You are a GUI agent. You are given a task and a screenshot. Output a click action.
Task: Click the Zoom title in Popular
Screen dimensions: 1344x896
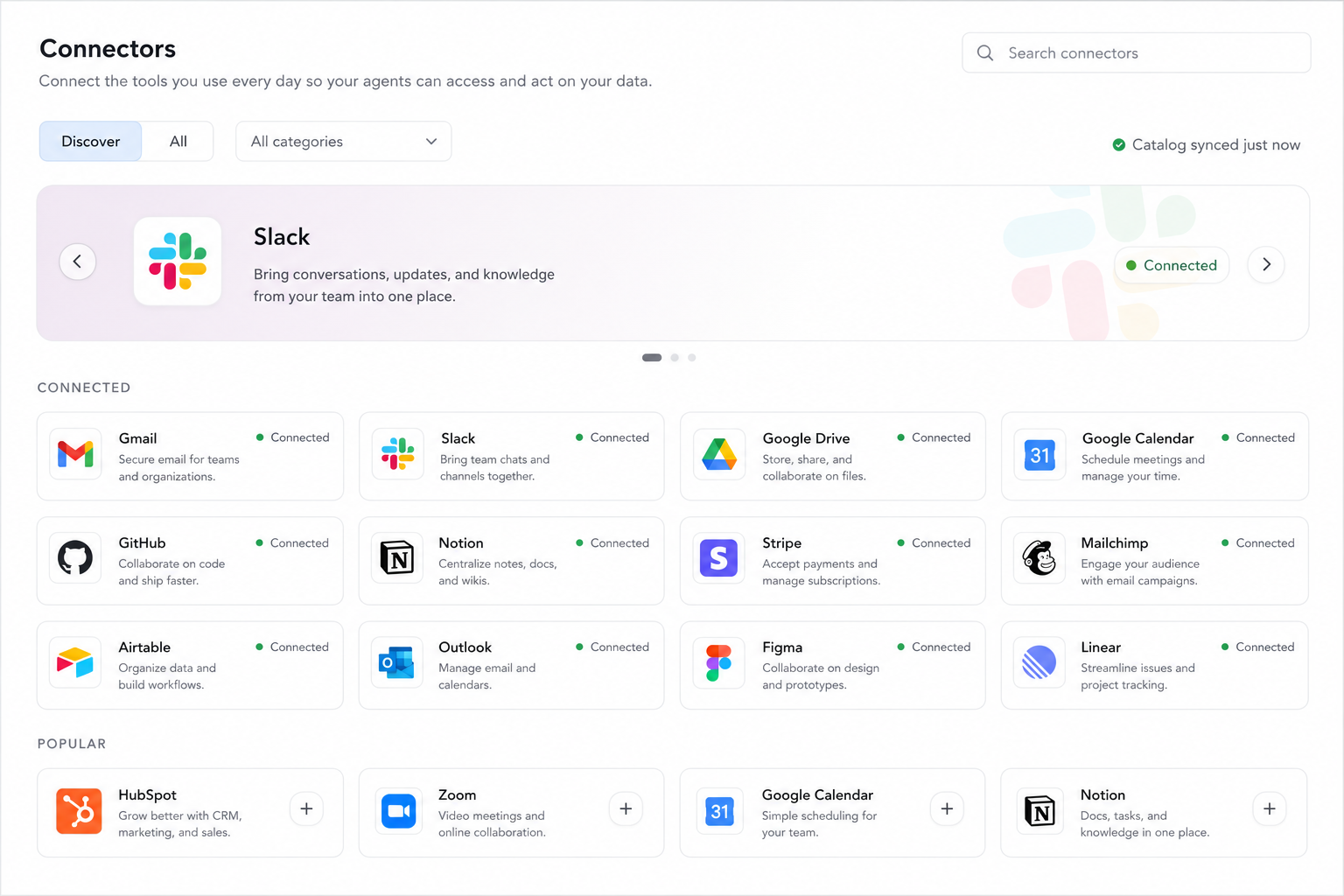point(458,794)
